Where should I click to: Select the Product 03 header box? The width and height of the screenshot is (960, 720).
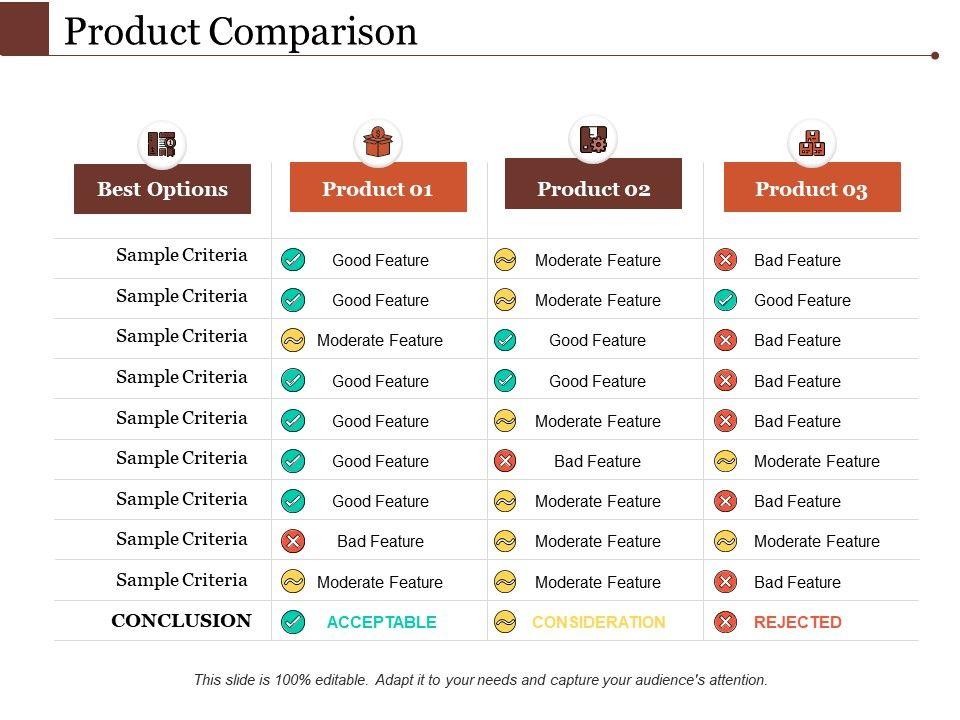(811, 189)
